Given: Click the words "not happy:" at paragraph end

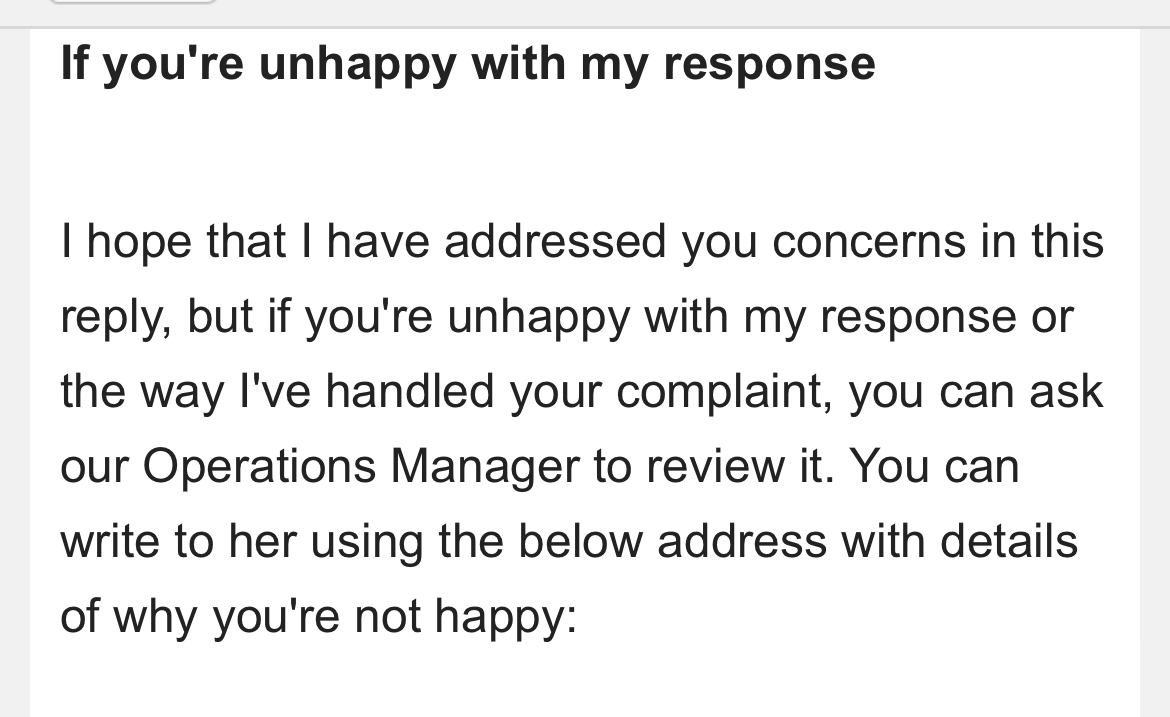Looking at the screenshot, I should (x=466, y=616).
